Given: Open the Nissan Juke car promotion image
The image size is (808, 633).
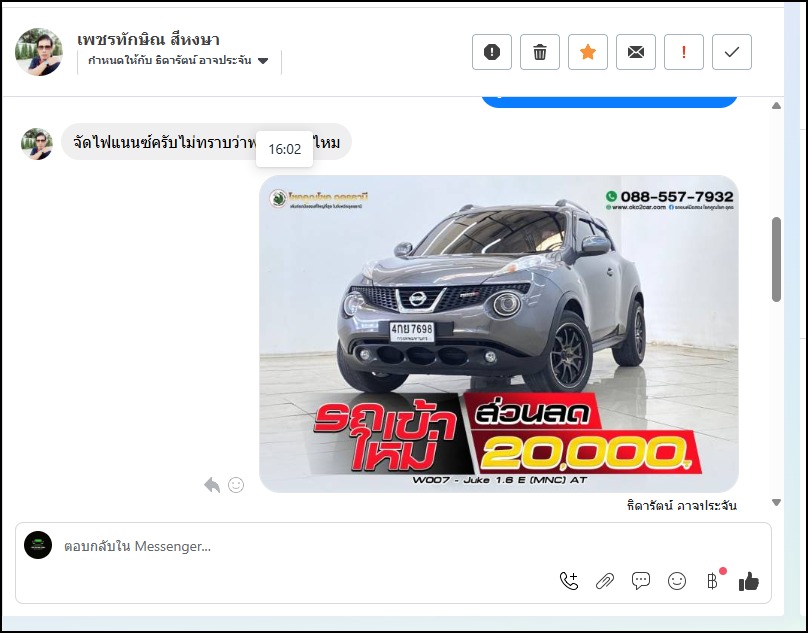Looking at the screenshot, I should (498, 334).
